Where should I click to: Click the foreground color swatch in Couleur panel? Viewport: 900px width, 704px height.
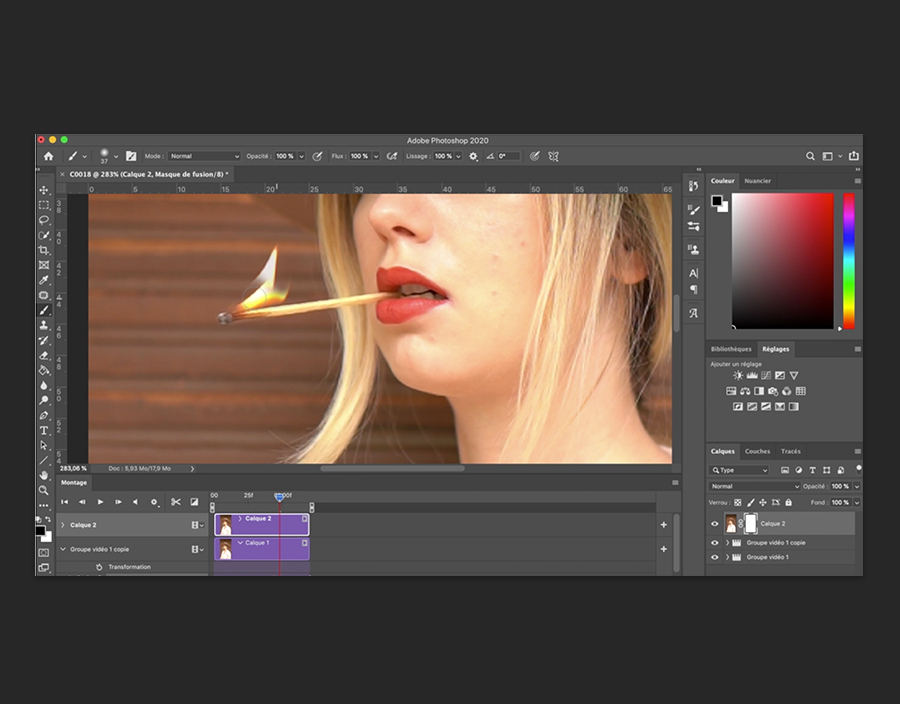point(716,200)
